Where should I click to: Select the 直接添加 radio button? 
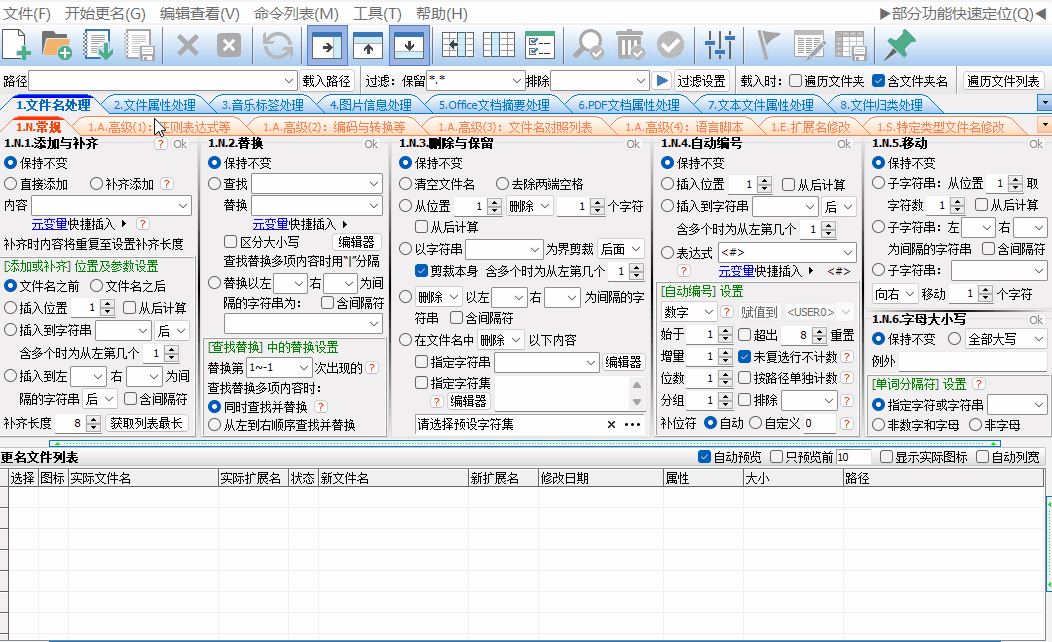click(11, 184)
